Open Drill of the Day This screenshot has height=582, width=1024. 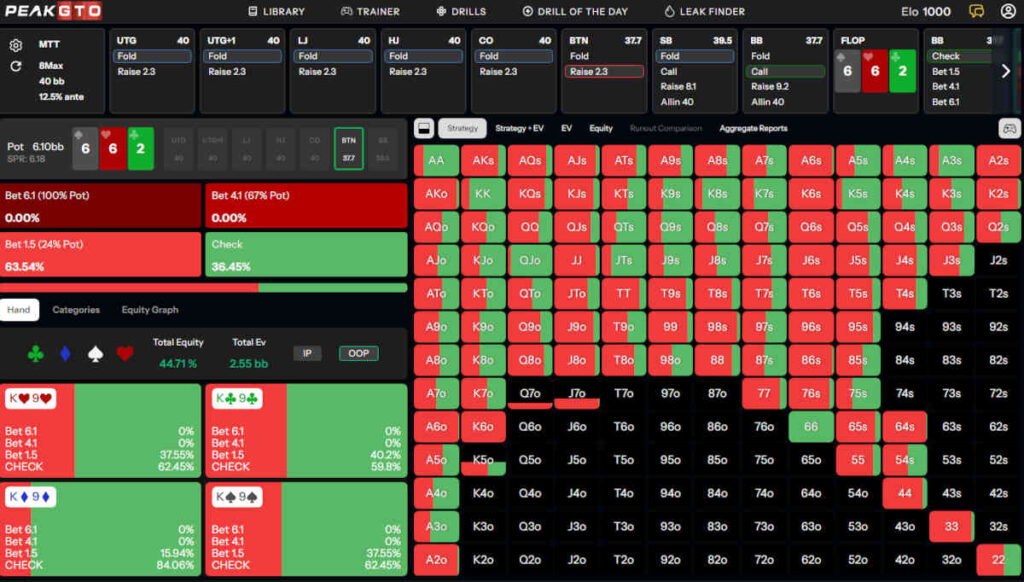(575, 11)
